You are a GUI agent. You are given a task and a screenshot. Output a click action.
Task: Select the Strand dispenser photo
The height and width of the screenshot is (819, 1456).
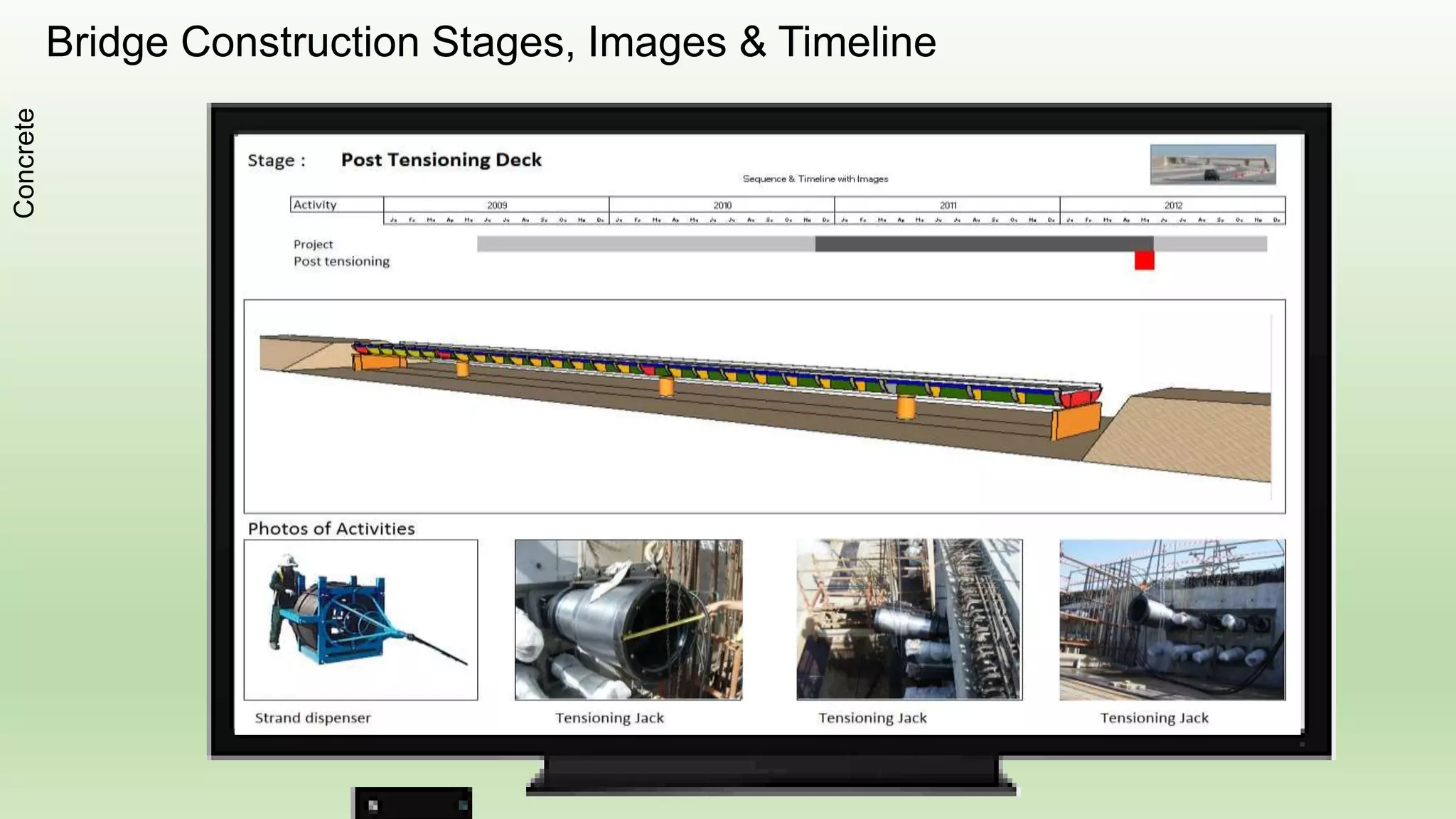coord(360,619)
